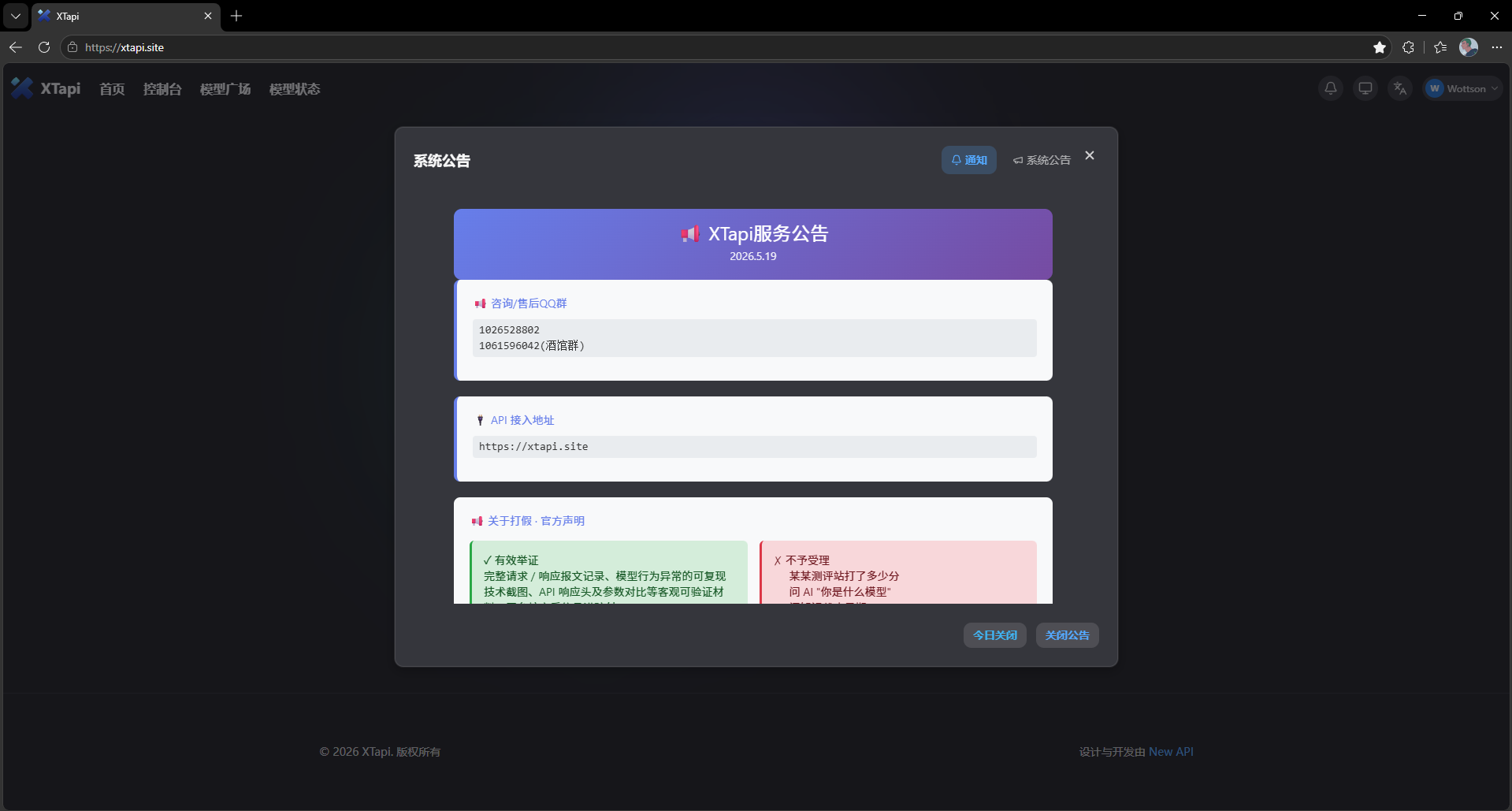The height and width of the screenshot is (811, 1512).
Task: Click the megaphone icon beside XTapi服务公告
Action: point(690,234)
